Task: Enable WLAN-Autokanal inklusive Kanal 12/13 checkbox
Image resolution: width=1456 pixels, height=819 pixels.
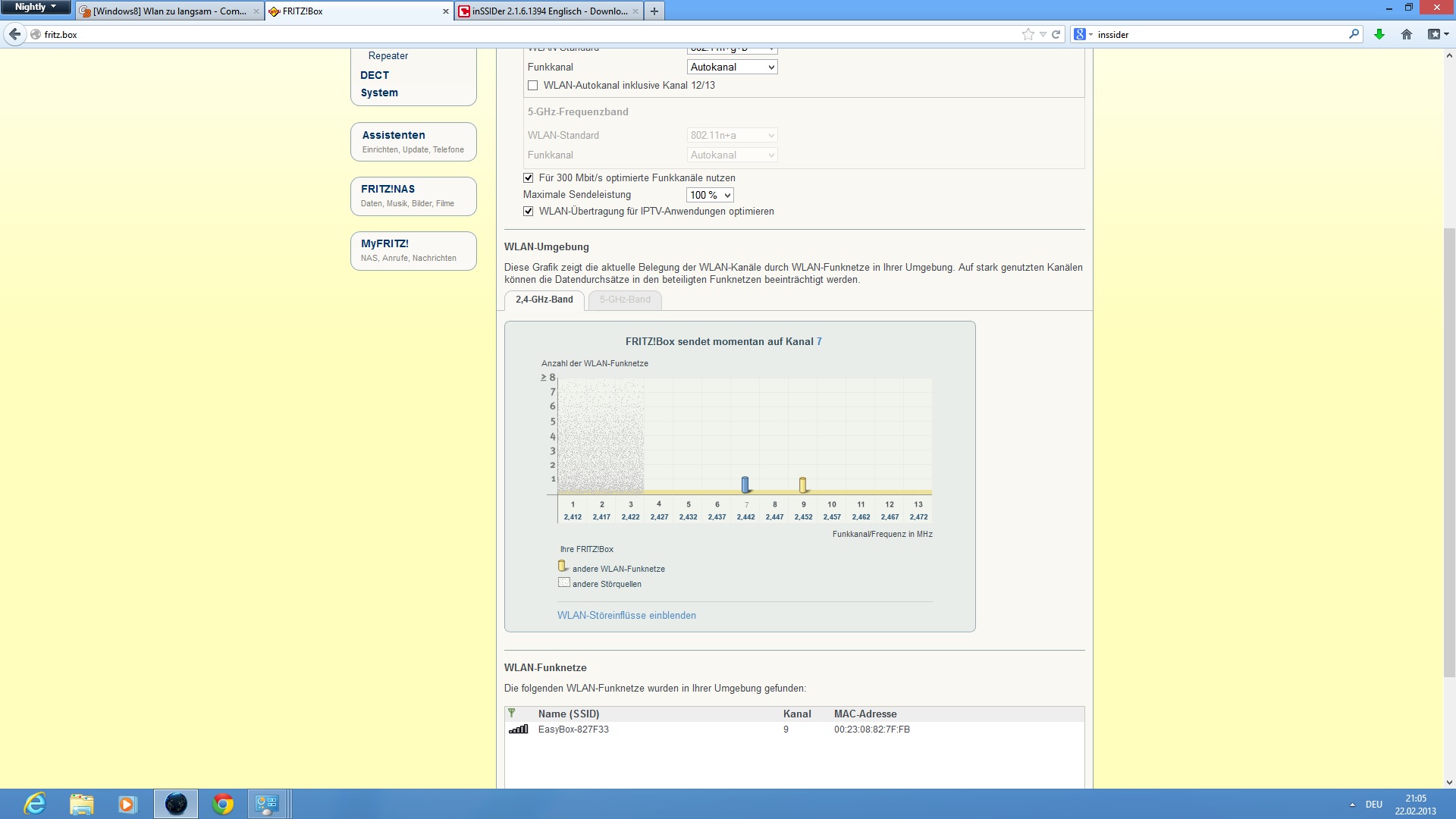Action: (533, 86)
